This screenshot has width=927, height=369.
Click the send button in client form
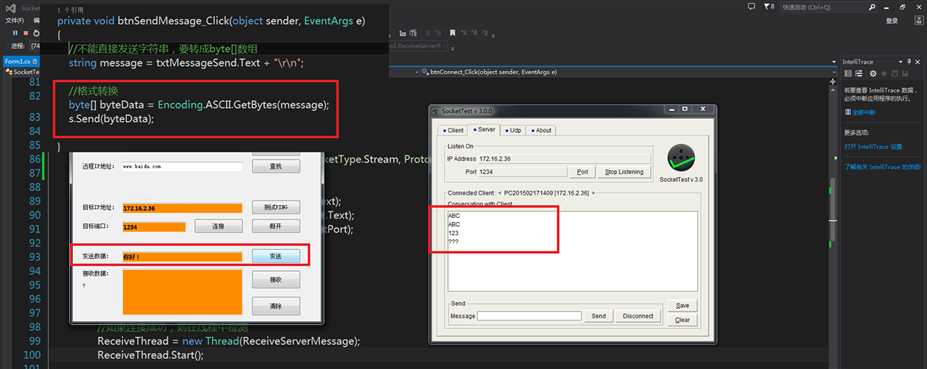point(275,256)
